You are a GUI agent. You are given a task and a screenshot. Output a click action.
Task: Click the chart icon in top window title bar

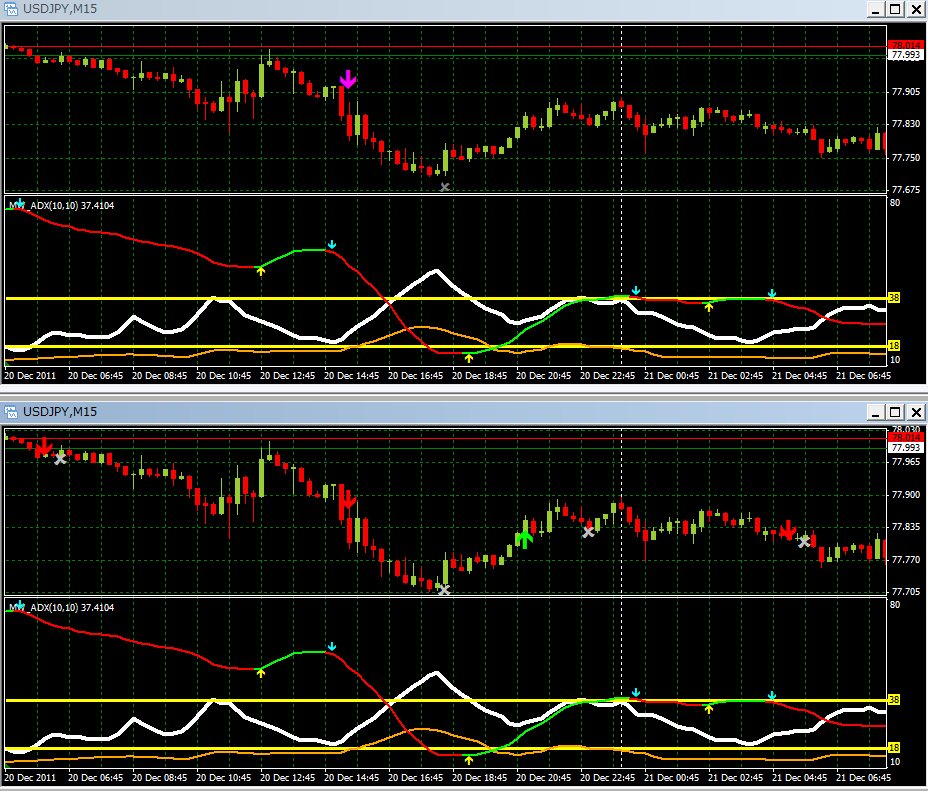[x=11, y=9]
